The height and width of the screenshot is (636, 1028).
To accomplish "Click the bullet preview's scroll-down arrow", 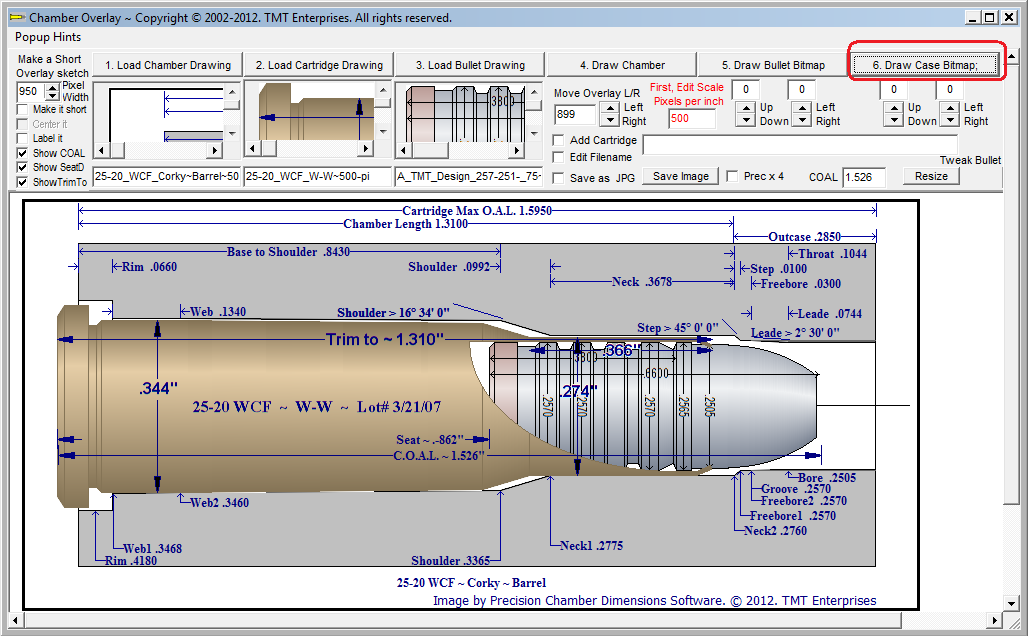I will coord(534,134).
